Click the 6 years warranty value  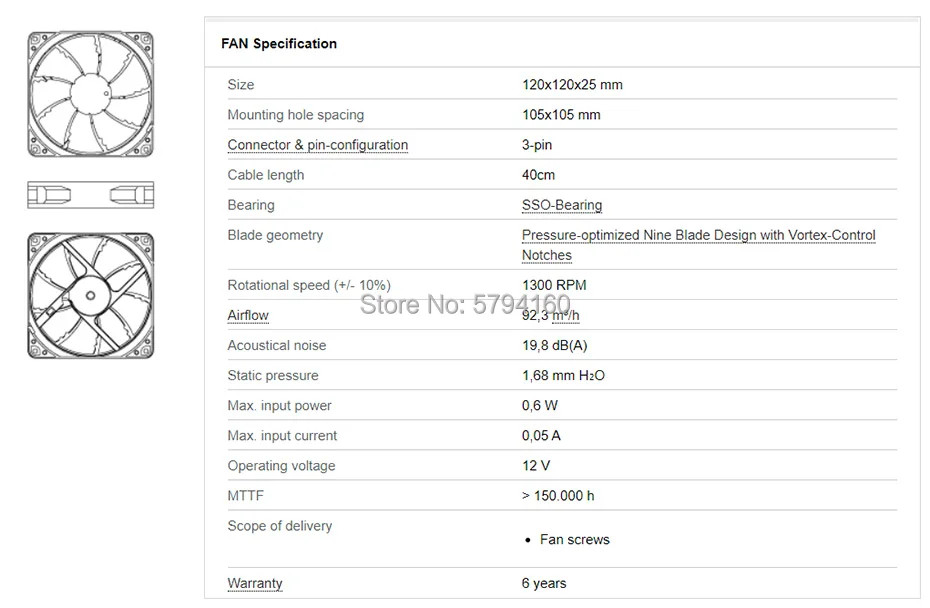(544, 584)
